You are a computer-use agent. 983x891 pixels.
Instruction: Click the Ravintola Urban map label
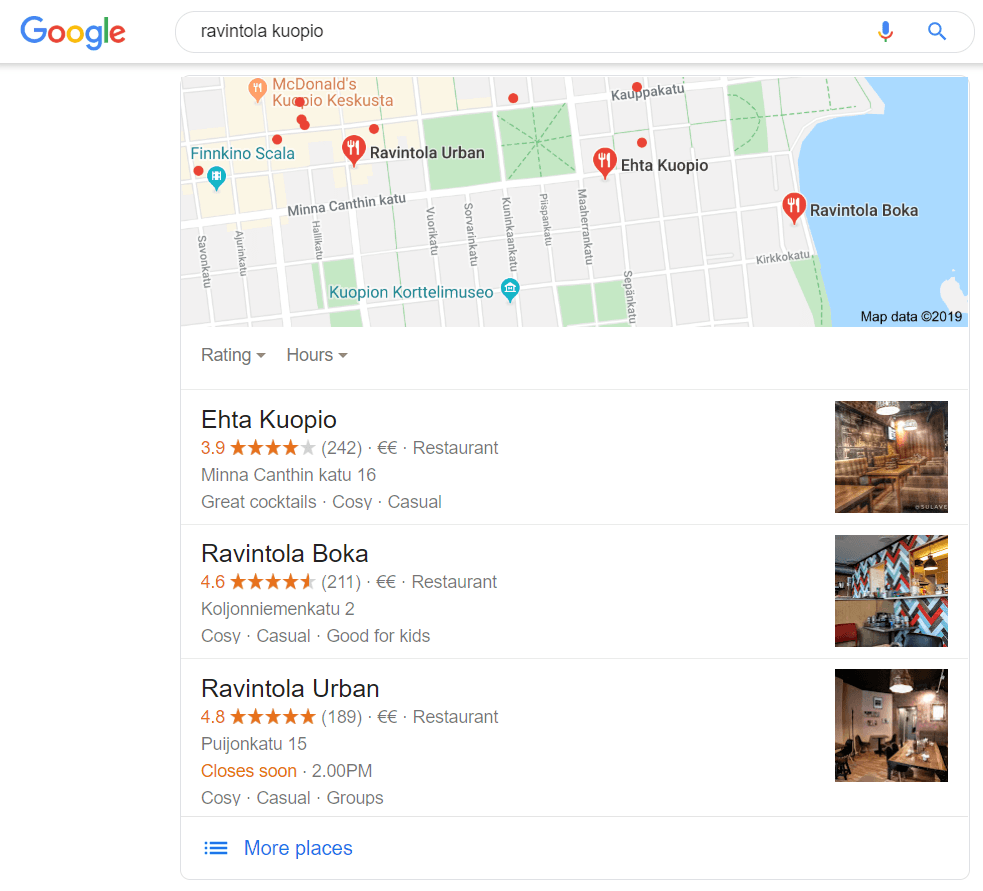click(x=427, y=152)
